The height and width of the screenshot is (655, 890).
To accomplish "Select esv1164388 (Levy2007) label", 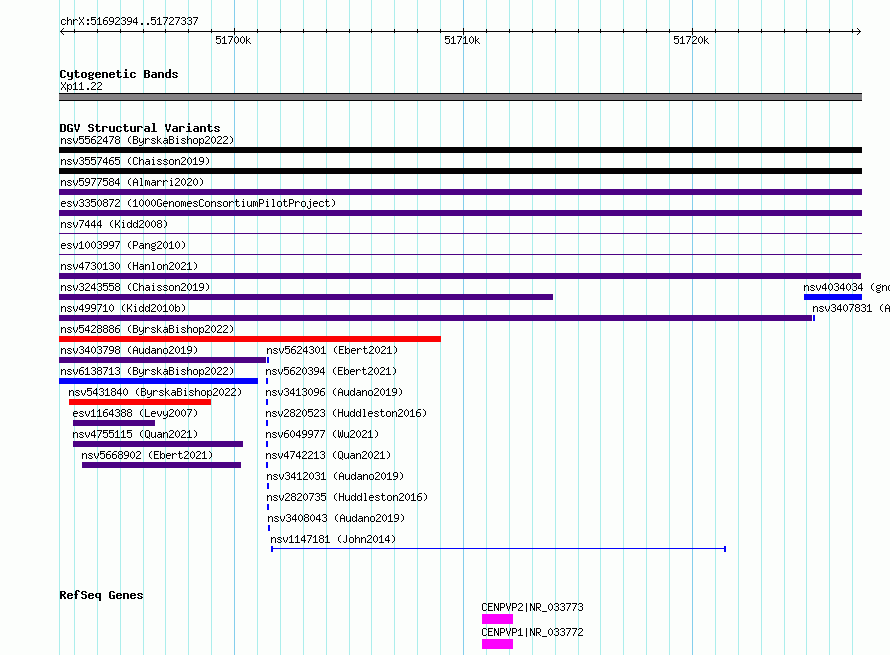I will (135, 413).
